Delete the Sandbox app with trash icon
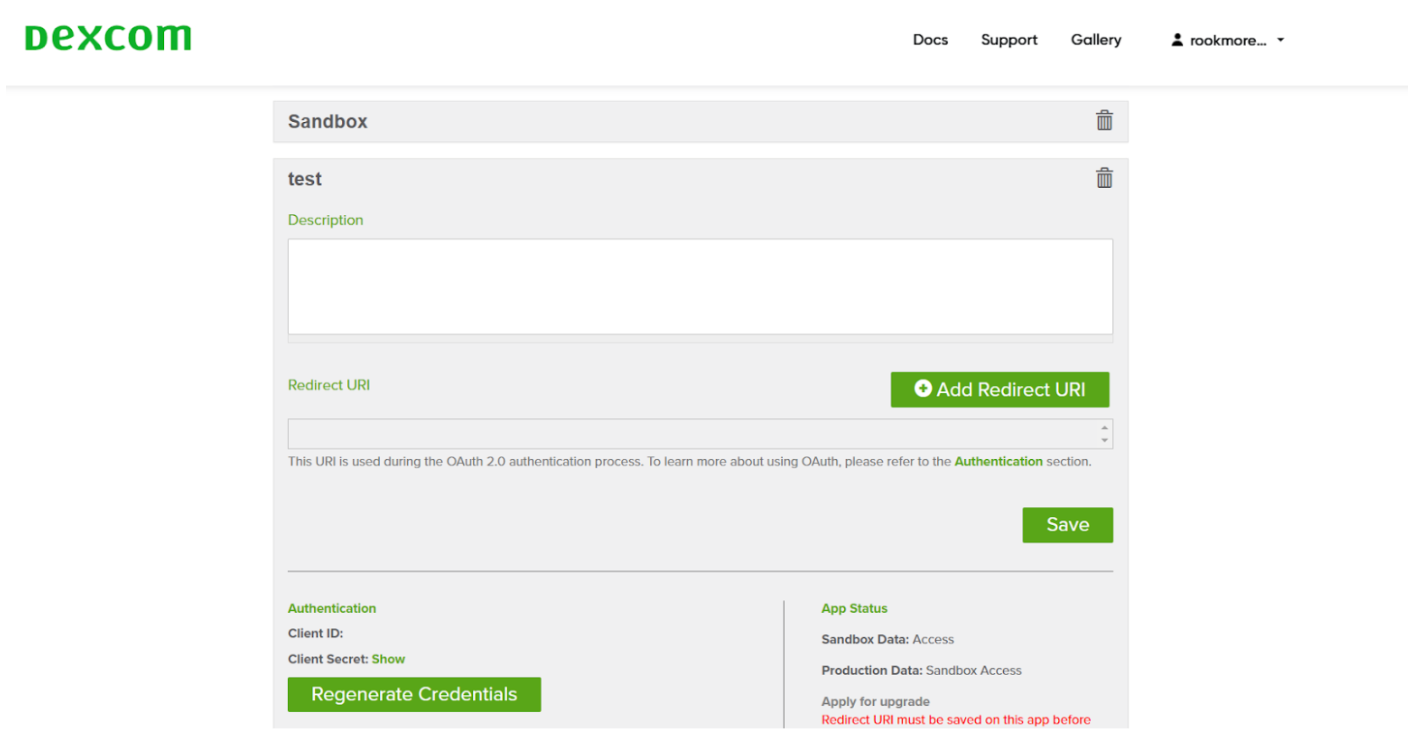The width and height of the screenshot is (1408, 750). pos(1104,121)
